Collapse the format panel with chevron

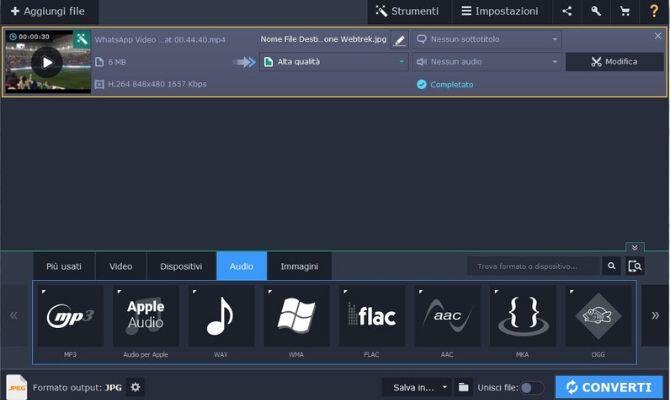pos(634,247)
